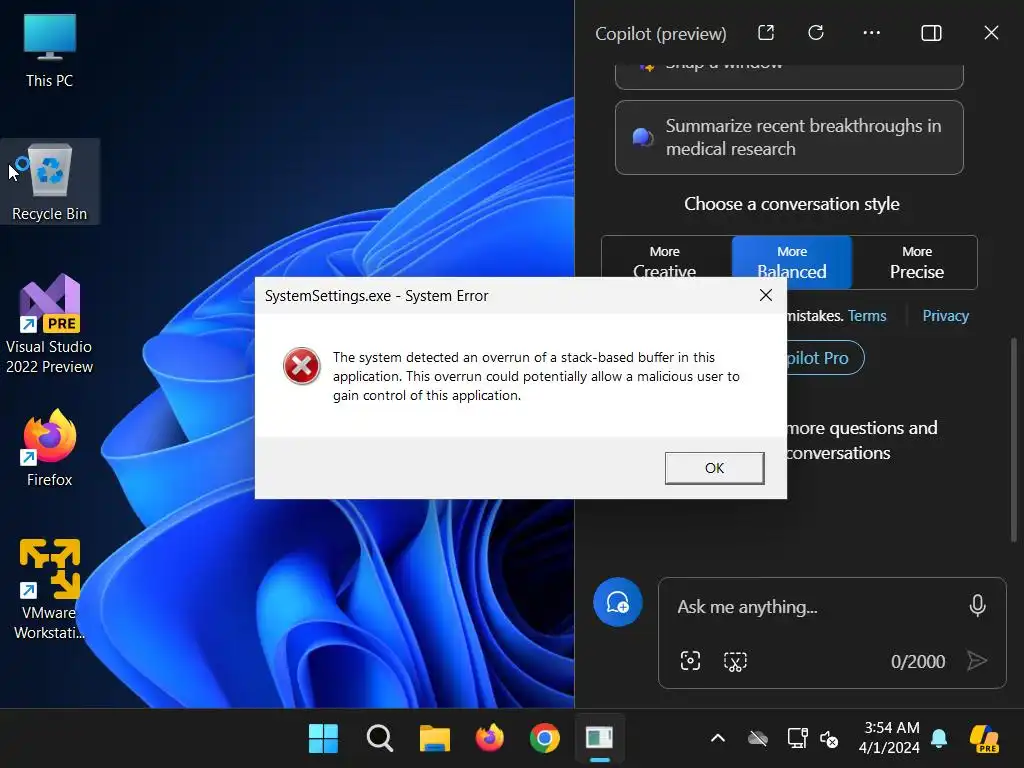Screen dimensions: 1024x768
Task: Start a new topic in Copilot
Action: [618, 602]
